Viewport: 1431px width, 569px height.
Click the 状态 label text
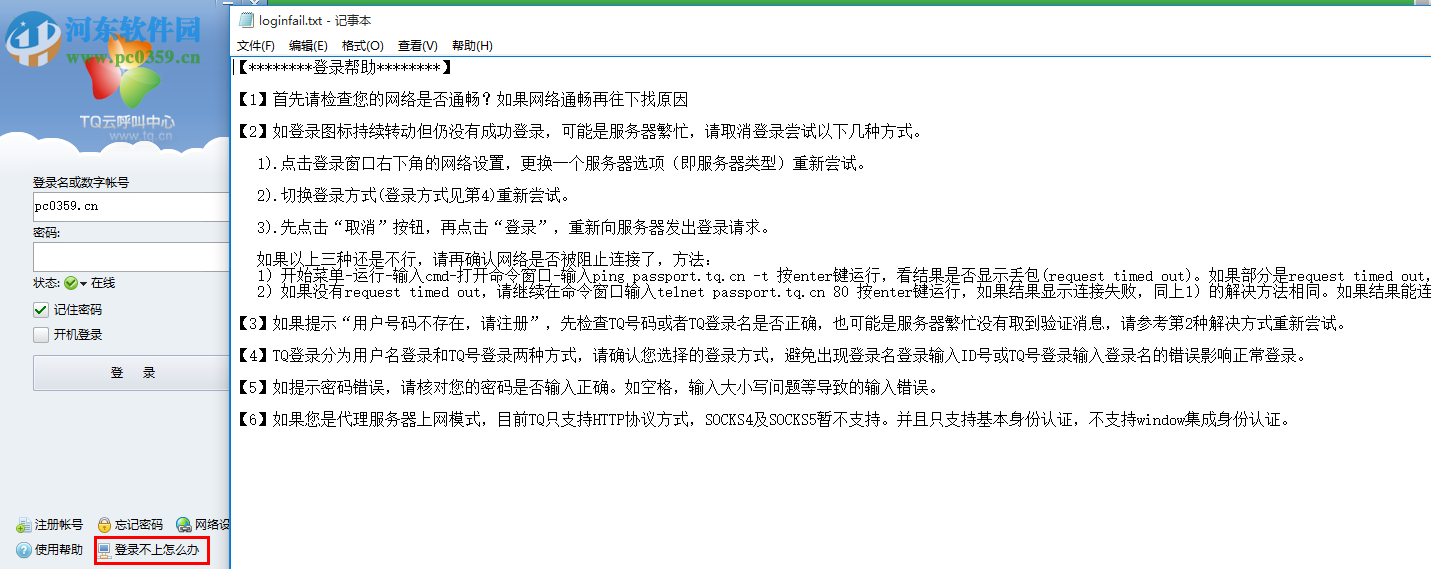(47, 284)
